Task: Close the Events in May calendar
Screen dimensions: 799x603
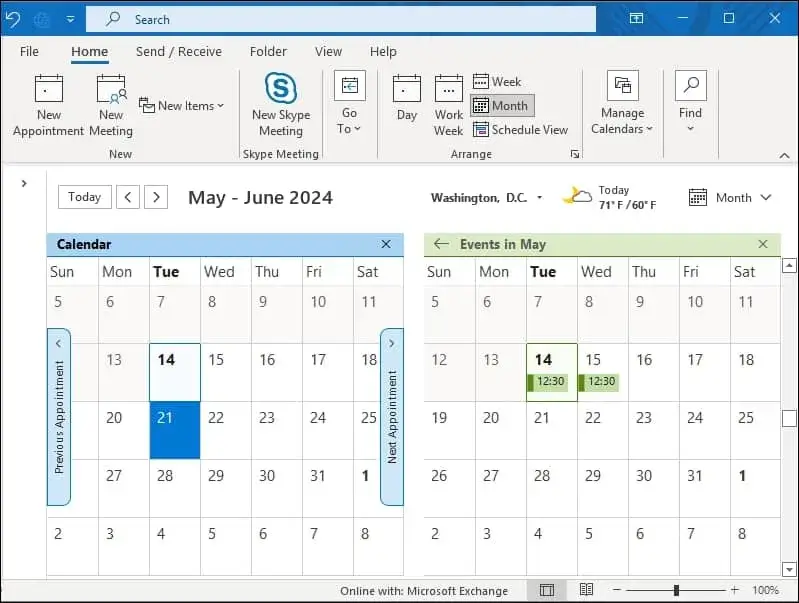Action: (763, 244)
